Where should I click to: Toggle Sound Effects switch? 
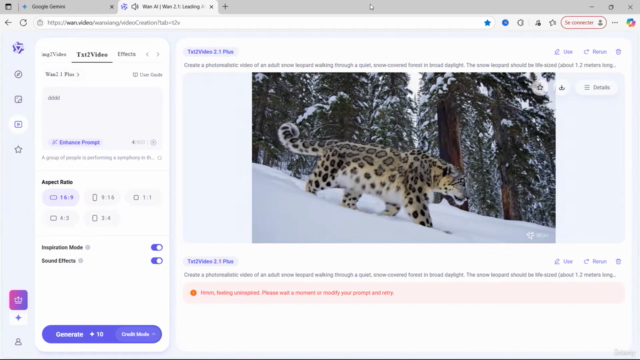tap(157, 261)
